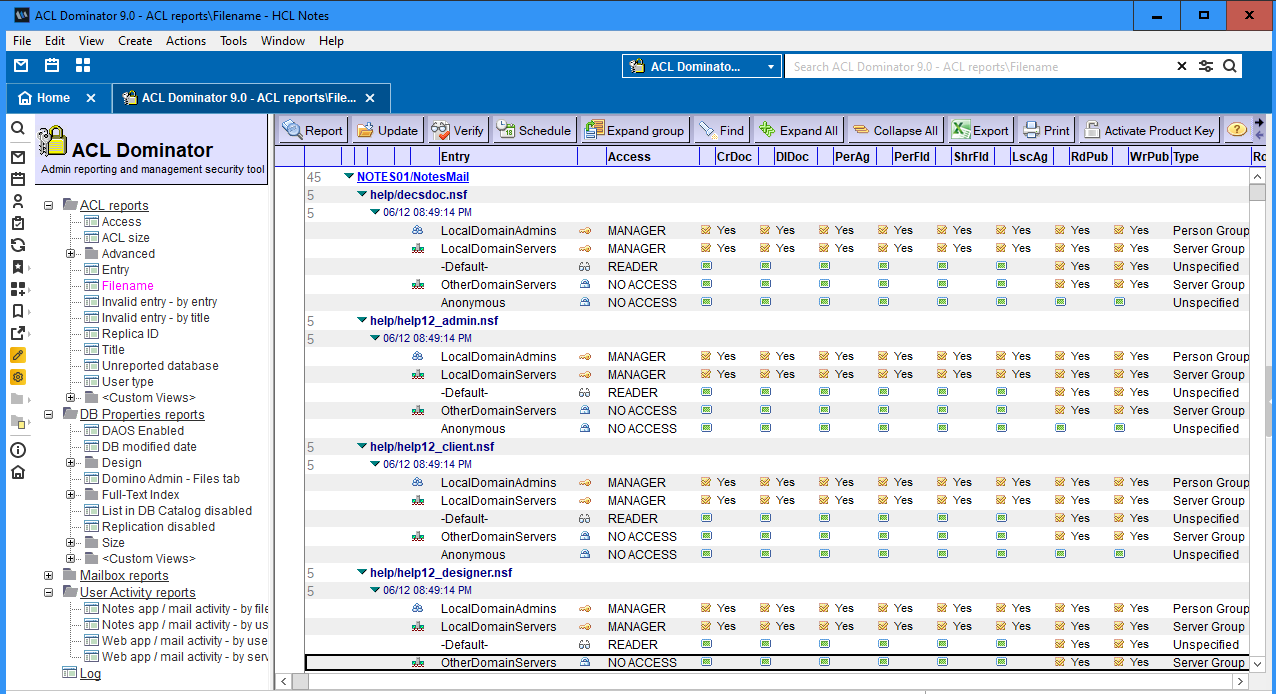Open the Schedule toolbar button
The height and width of the screenshot is (694, 1276).
point(533,130)
